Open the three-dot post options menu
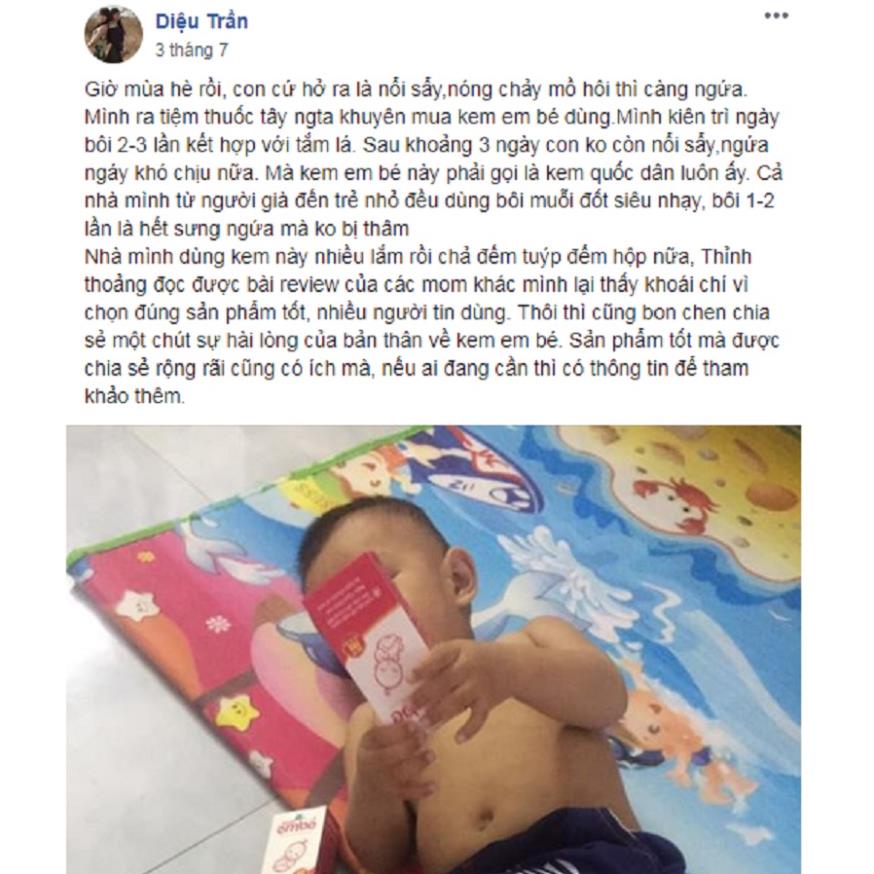The width and height of the screenshot is (874, 874). tap(776, 16)
